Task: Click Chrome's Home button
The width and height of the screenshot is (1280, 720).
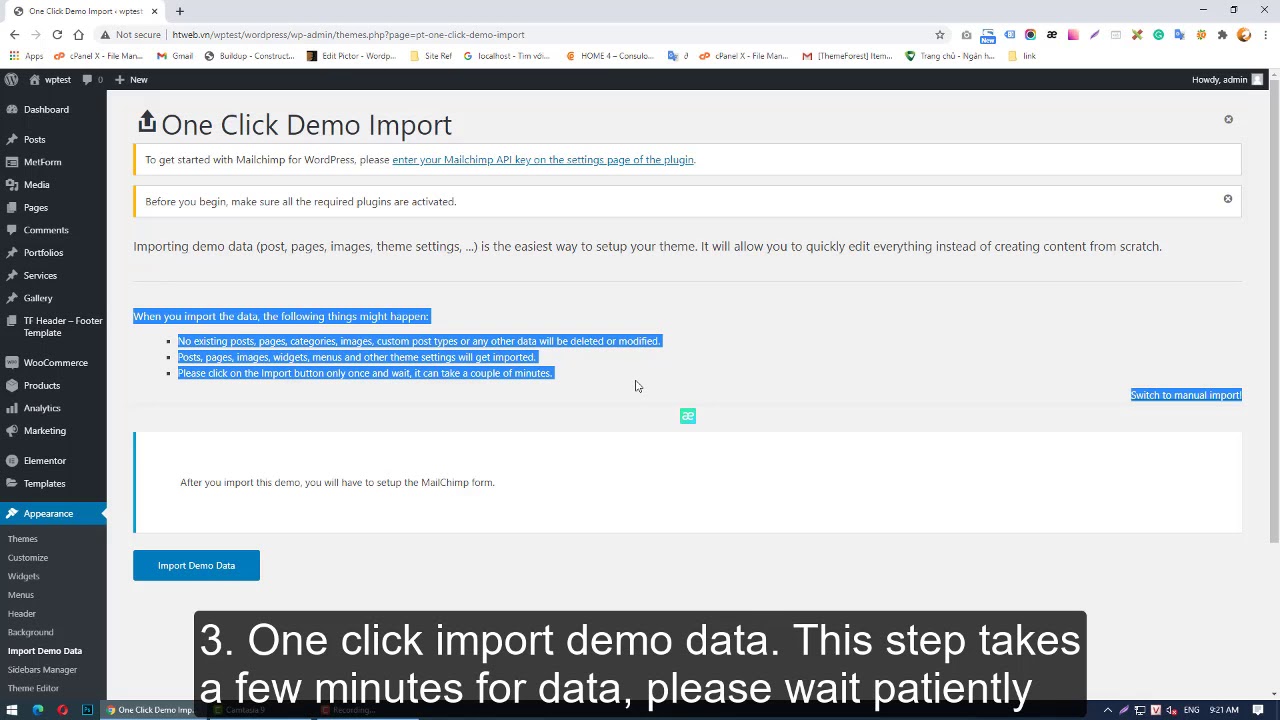Action: pos(78,35)
